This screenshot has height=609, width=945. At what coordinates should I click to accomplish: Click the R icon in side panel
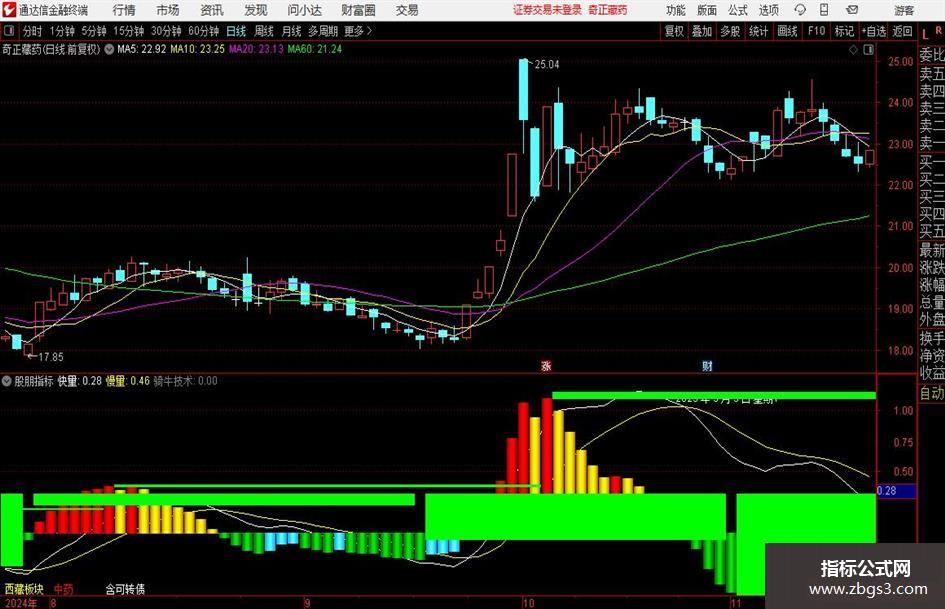[938, 30]
